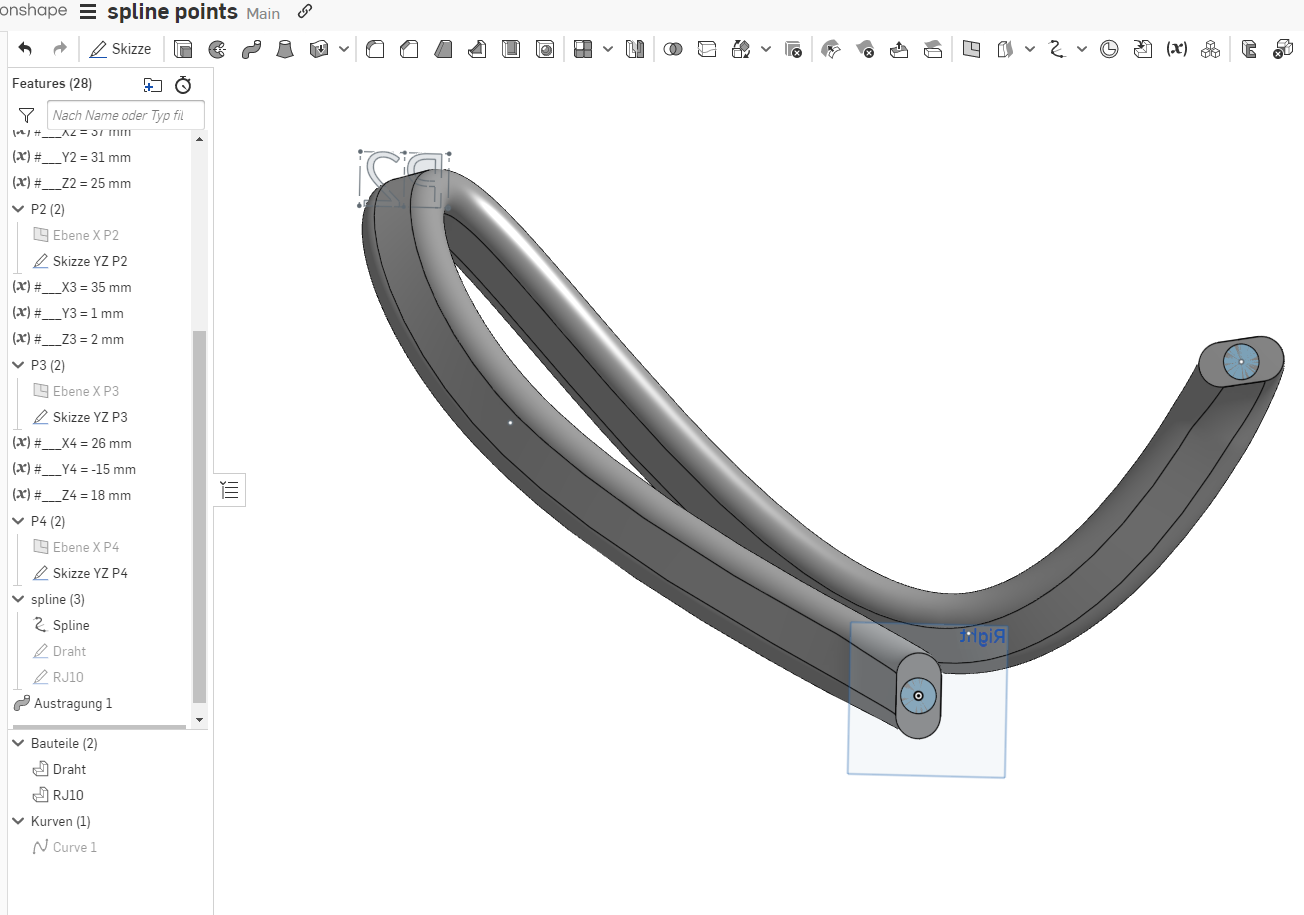Screen dimensions: 1304x915
Task: Select the Draht sketch under spline folder
Action: click(69, 651)
